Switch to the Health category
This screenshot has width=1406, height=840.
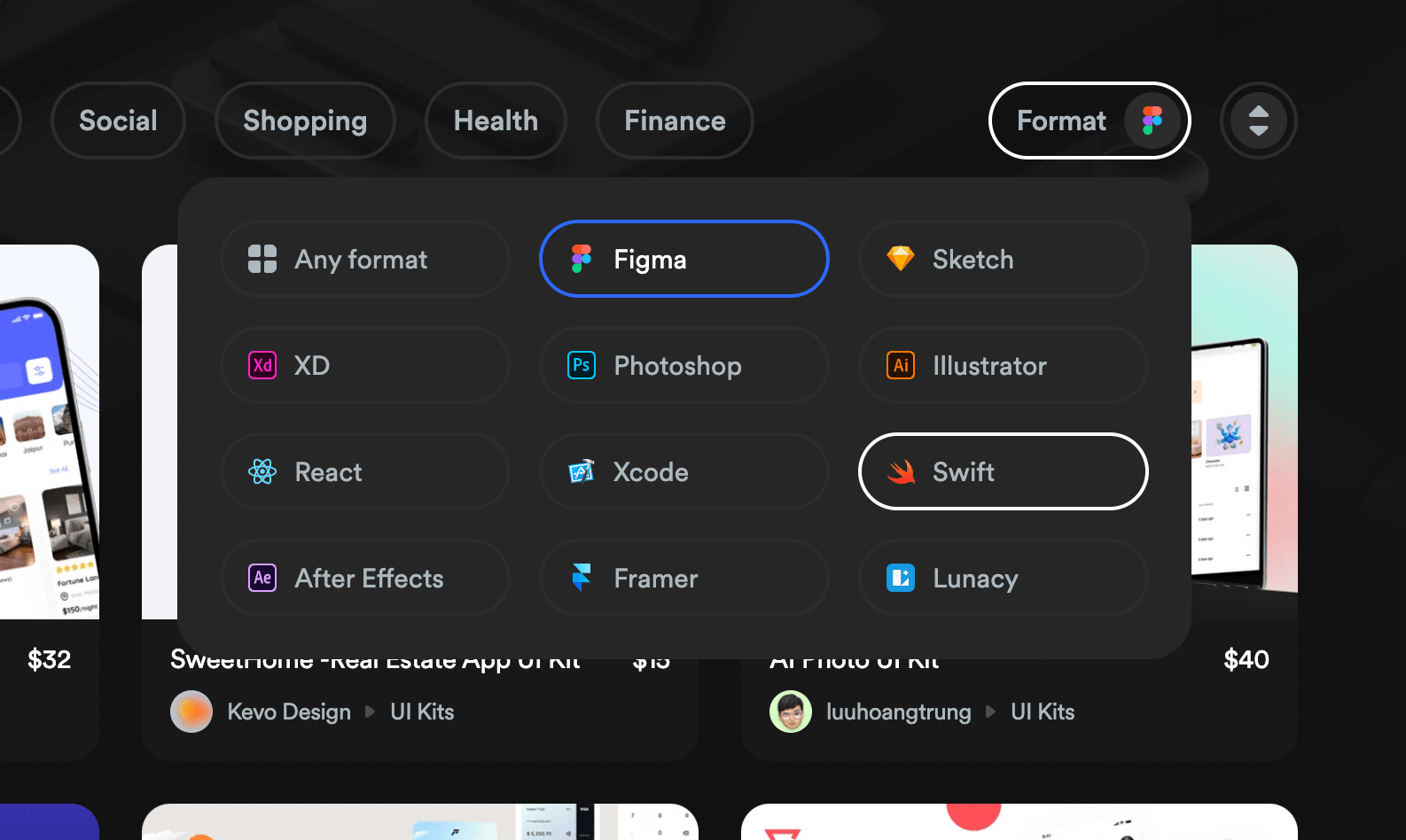point(496,121)
